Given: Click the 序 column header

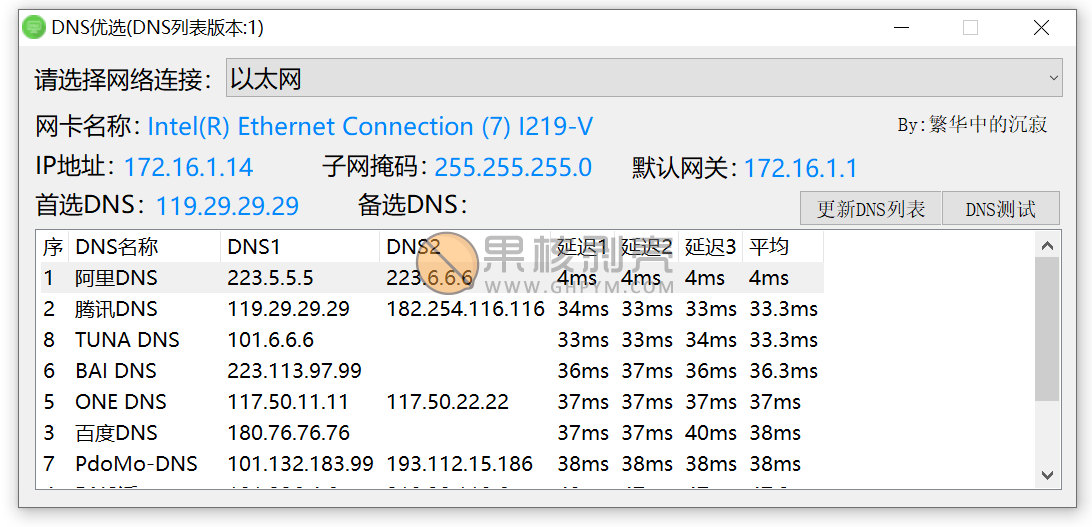Looking at the screenshot, I should click(x=54, y=246).
